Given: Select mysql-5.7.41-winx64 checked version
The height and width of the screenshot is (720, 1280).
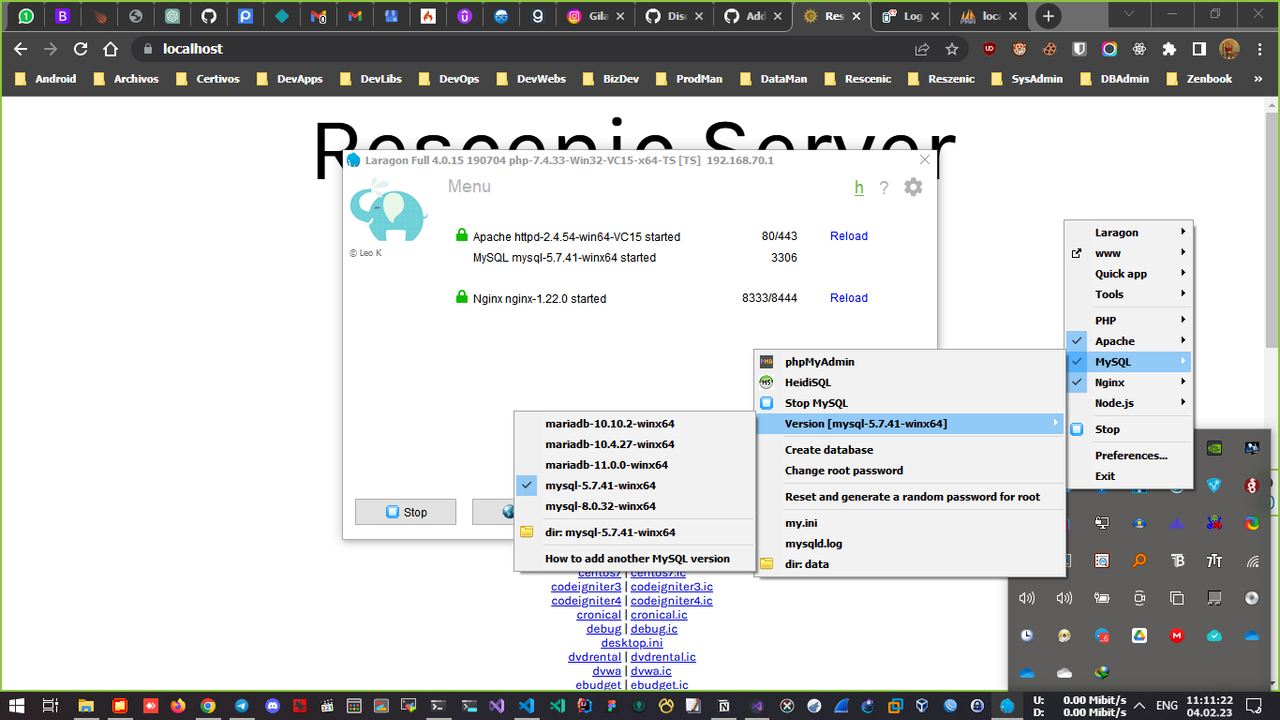Looking at the screenshot, I should [634, 485].
